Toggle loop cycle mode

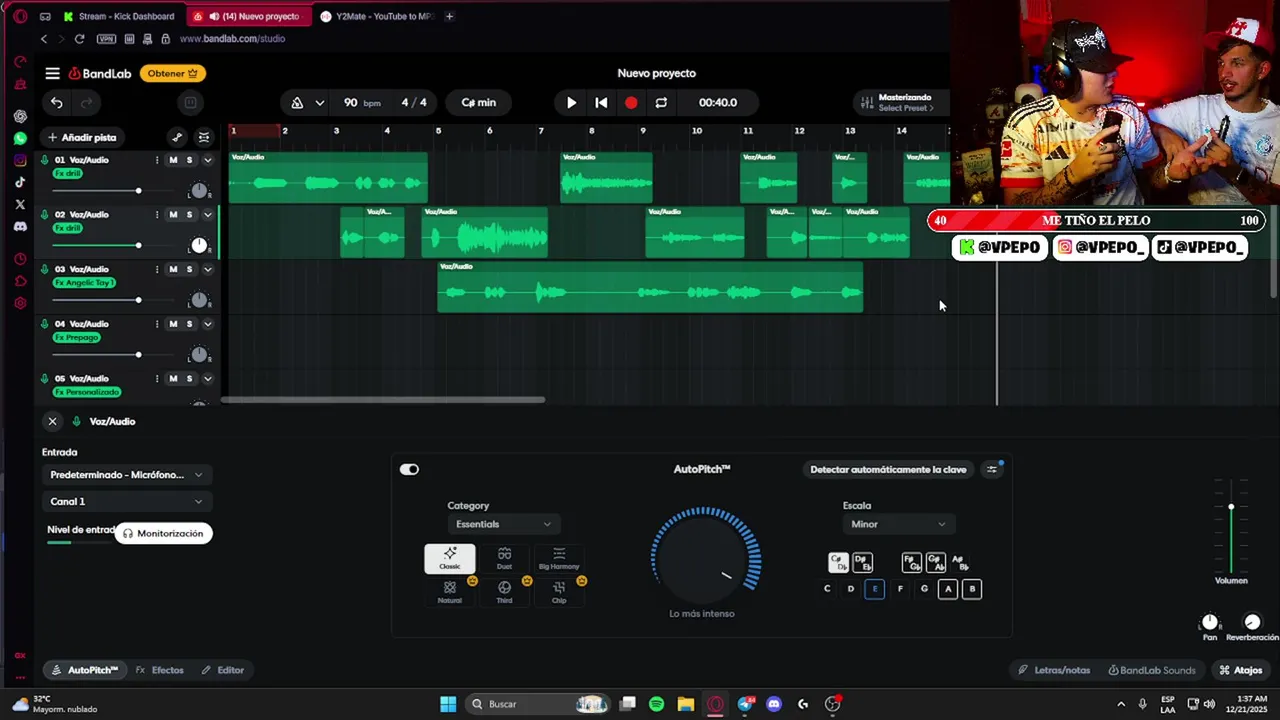661,102
